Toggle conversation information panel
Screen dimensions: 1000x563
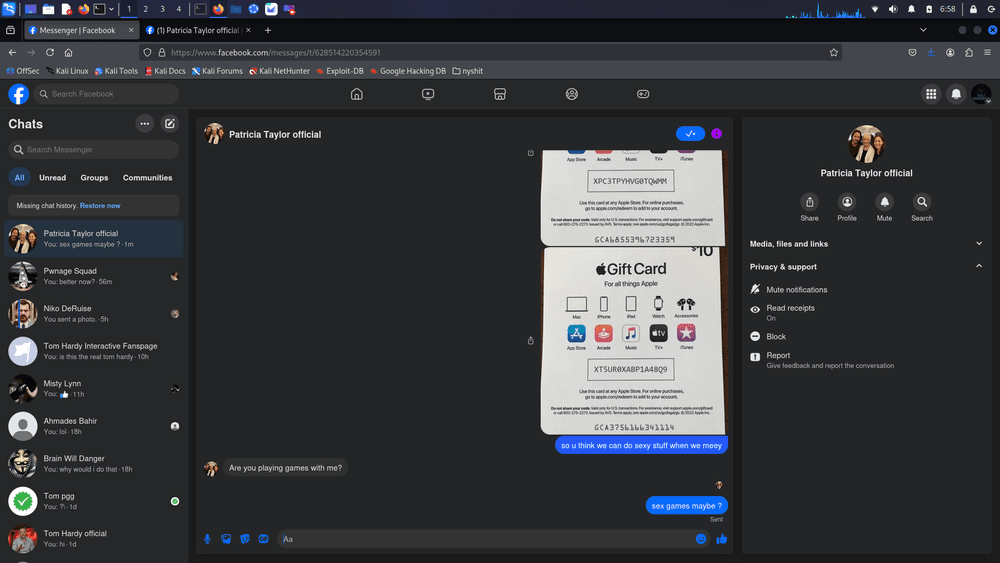click(x=717, y=134)
